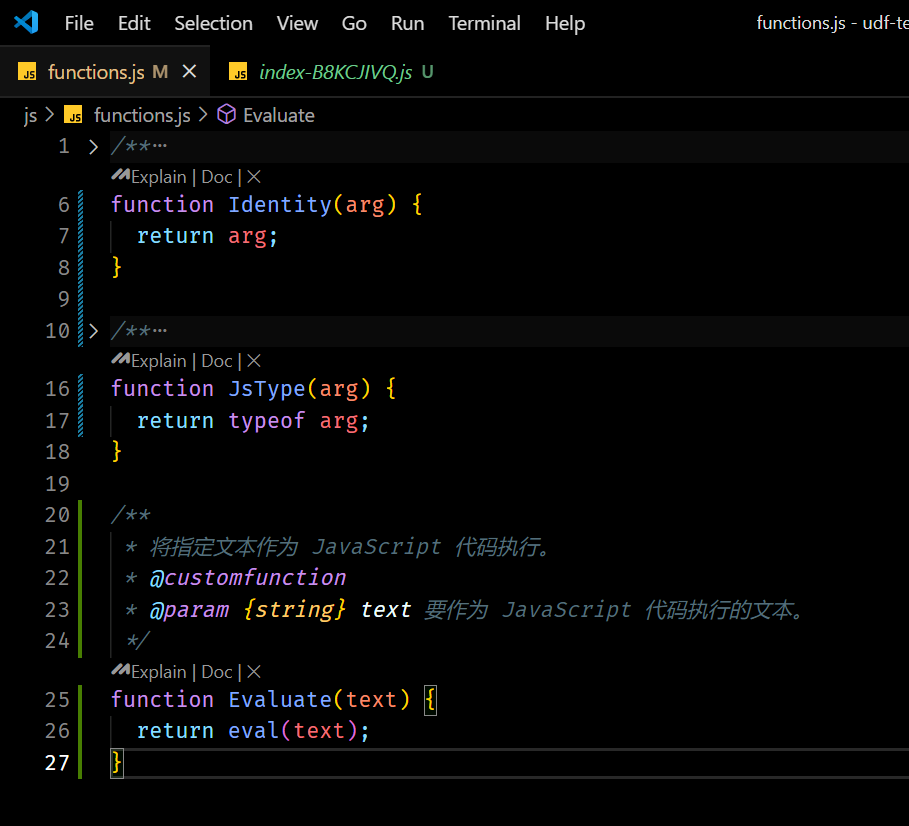
Task: Click Explain above the Identity function
Action: (x=159, y=177)
